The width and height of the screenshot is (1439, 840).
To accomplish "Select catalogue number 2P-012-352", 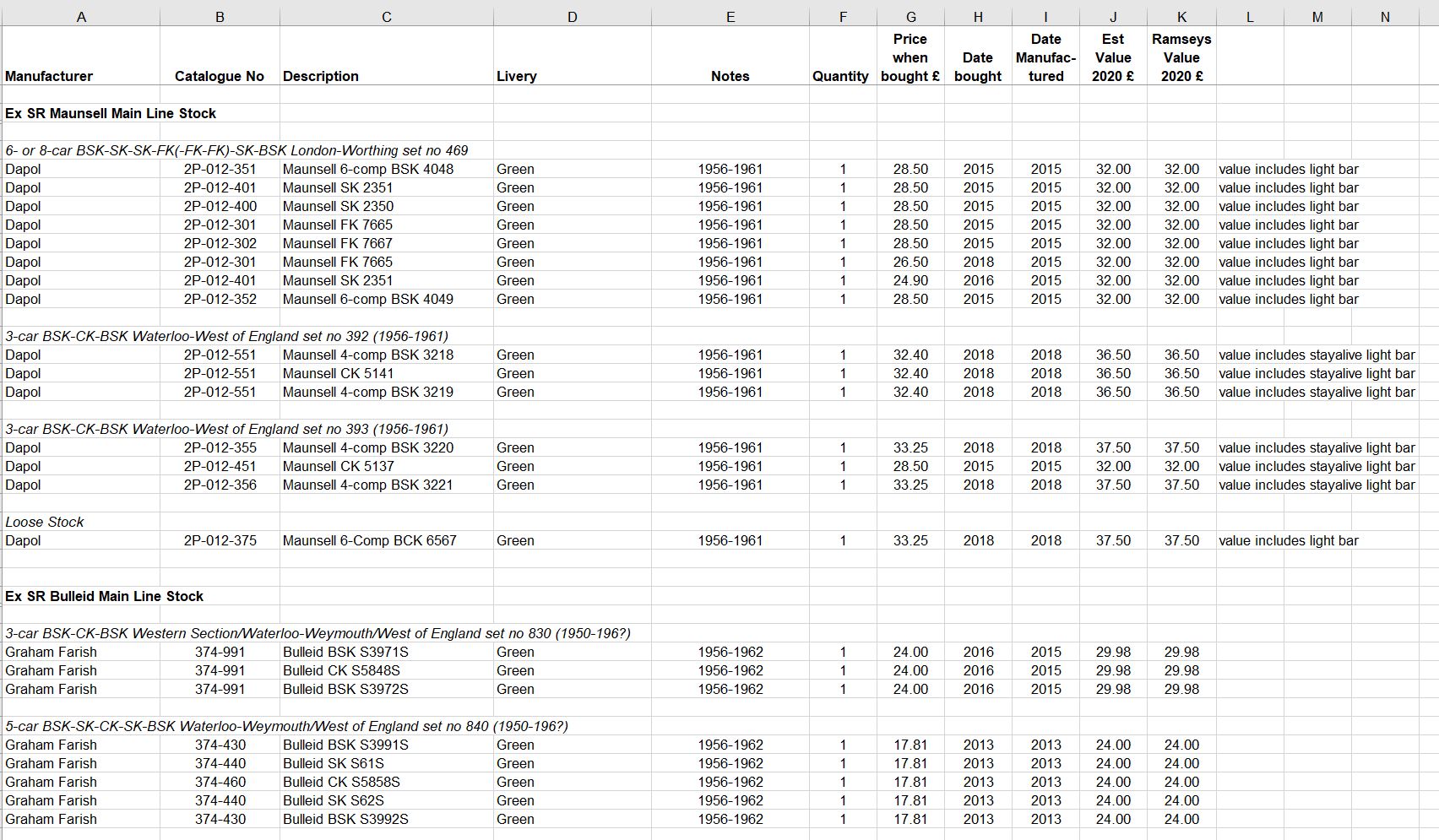I will click(220, 299).
